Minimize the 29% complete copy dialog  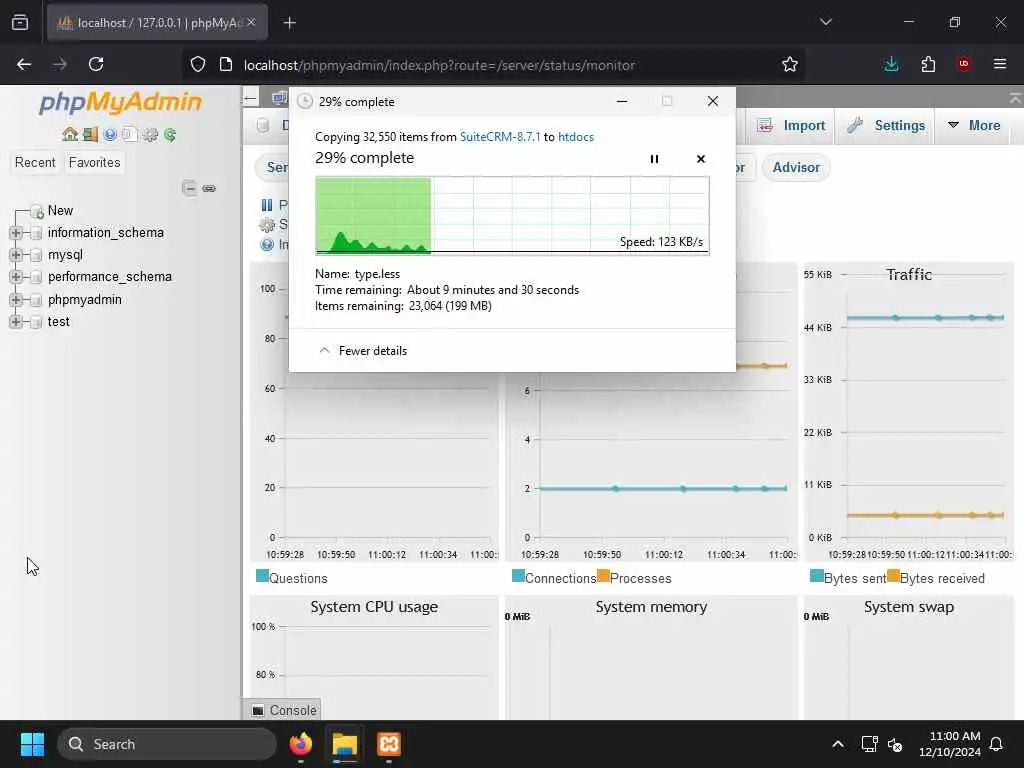622,101
